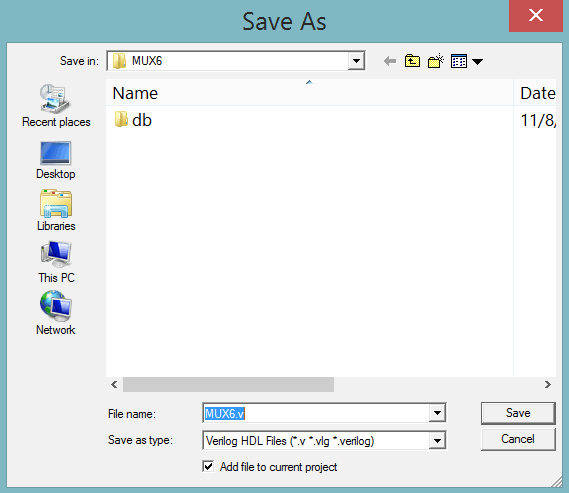
Task: Expand the File name dropdown arrow
Action: (437, 413)
